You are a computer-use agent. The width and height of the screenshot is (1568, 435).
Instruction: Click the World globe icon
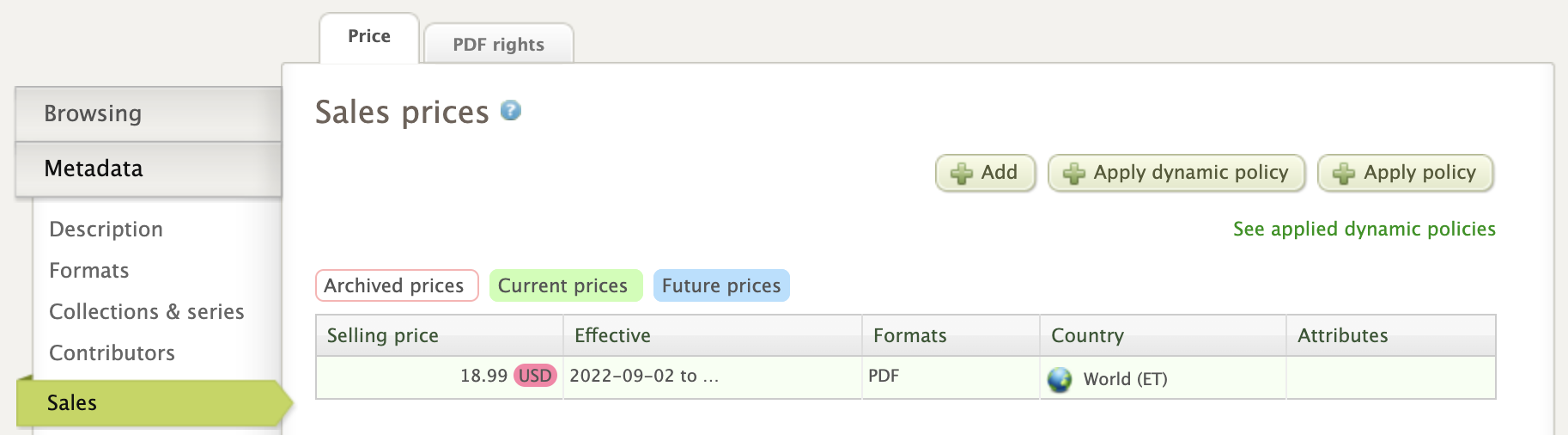(x=1060, y=379)
